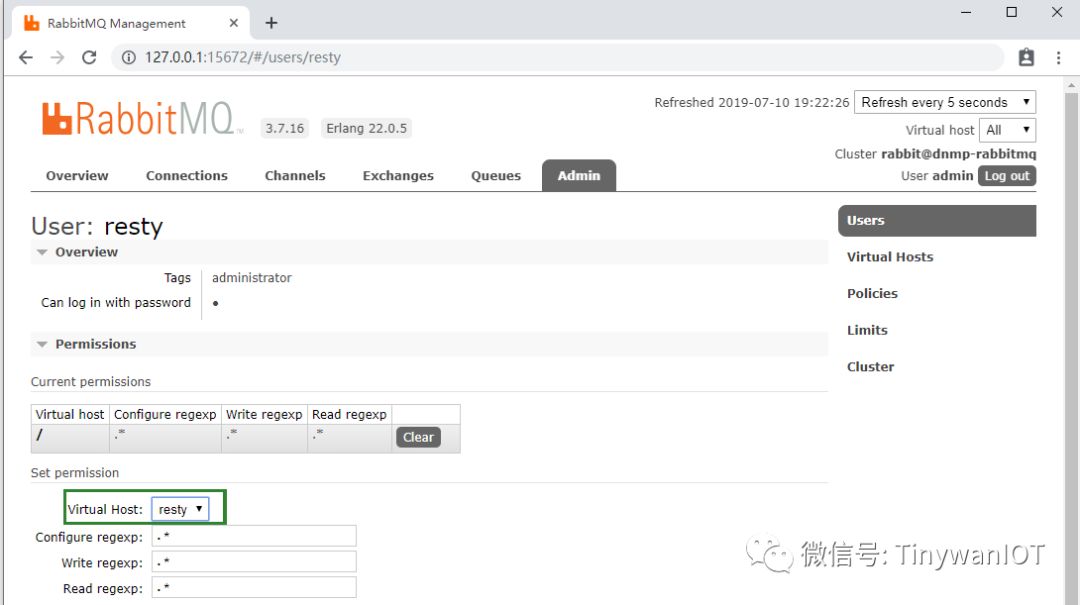Click the Virtual host column header

pos(70,414)
